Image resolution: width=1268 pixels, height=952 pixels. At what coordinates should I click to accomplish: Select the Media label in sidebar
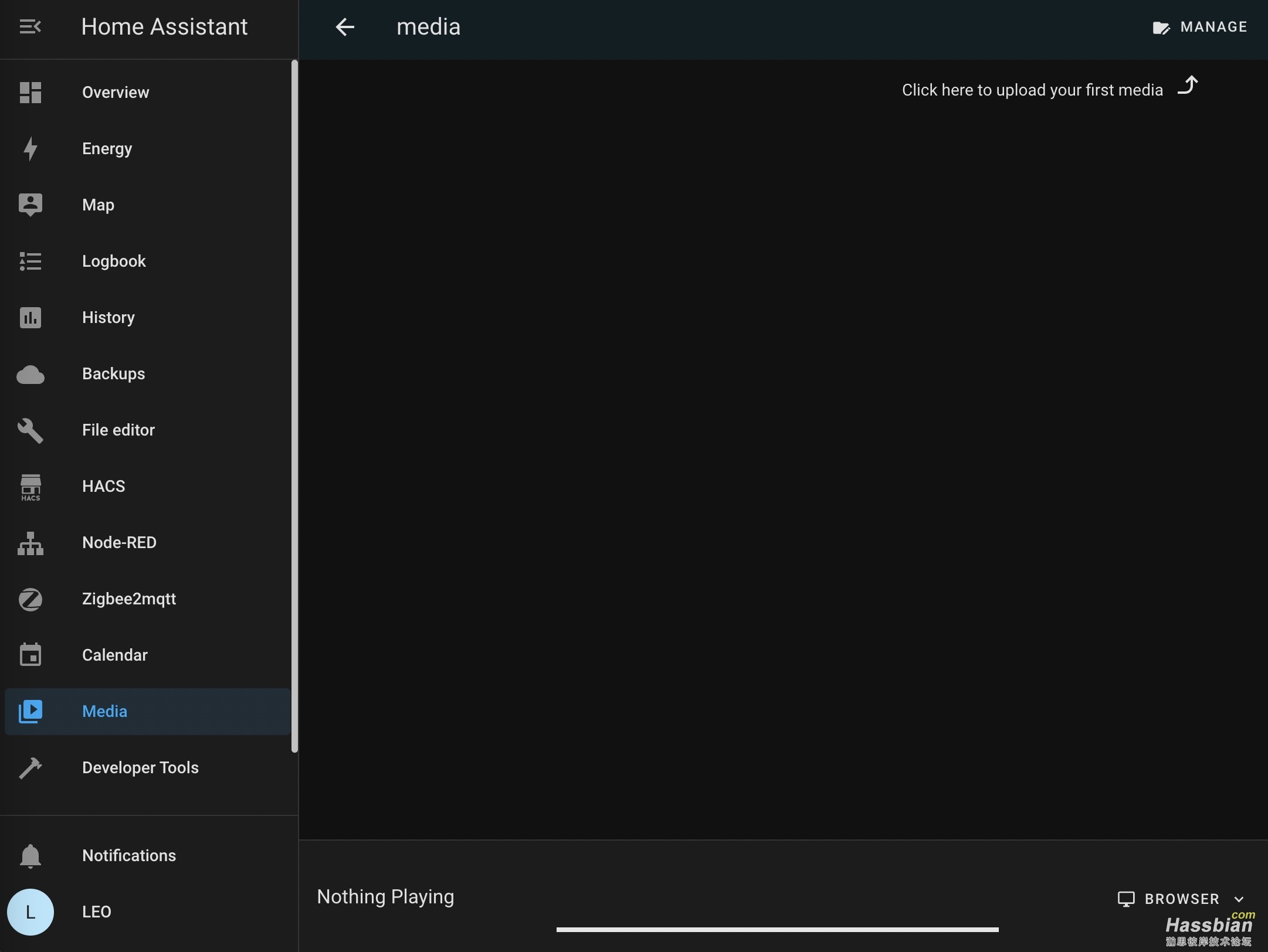point(104,712)
